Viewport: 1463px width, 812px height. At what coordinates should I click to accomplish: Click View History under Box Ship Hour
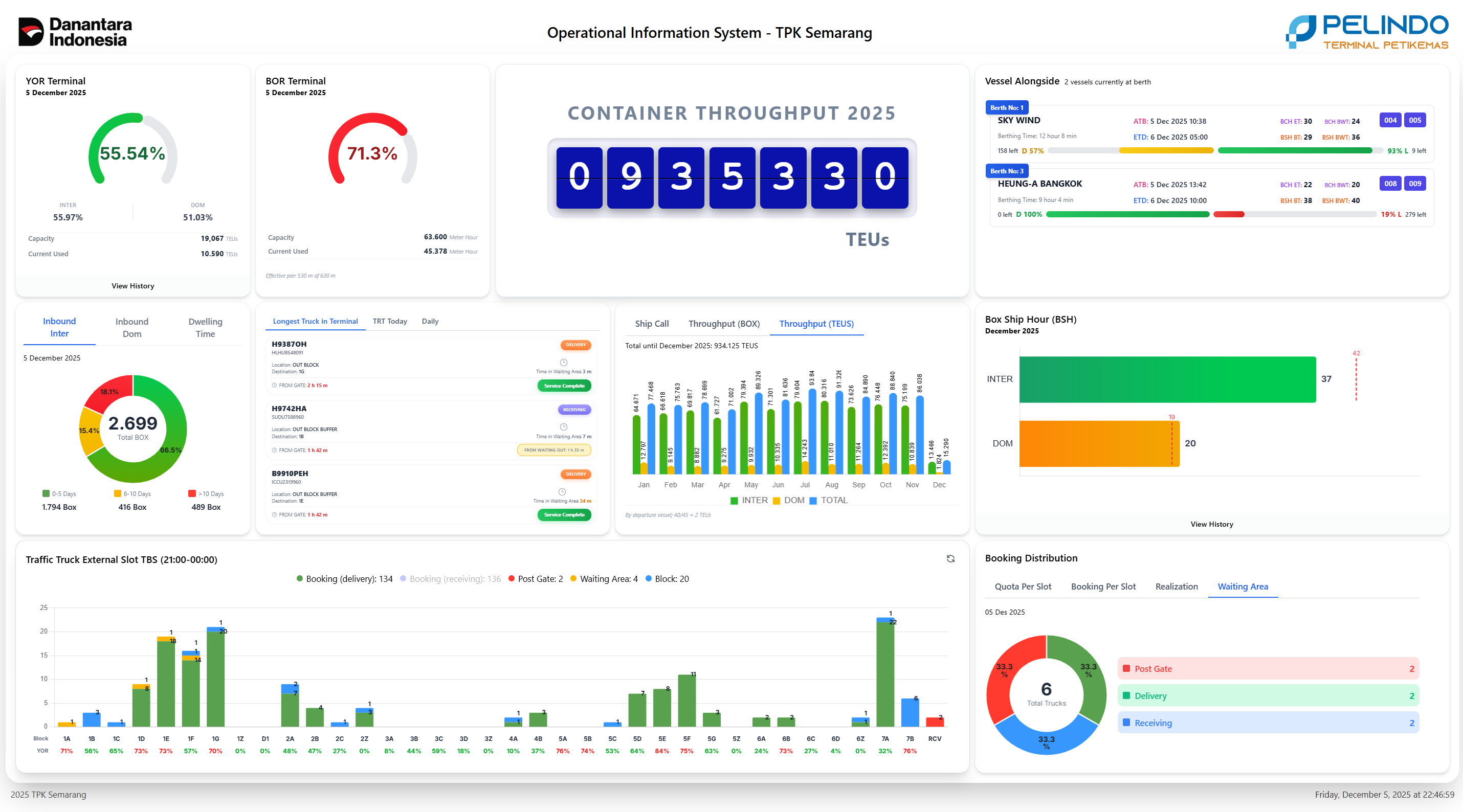(x=1211, y=524)
